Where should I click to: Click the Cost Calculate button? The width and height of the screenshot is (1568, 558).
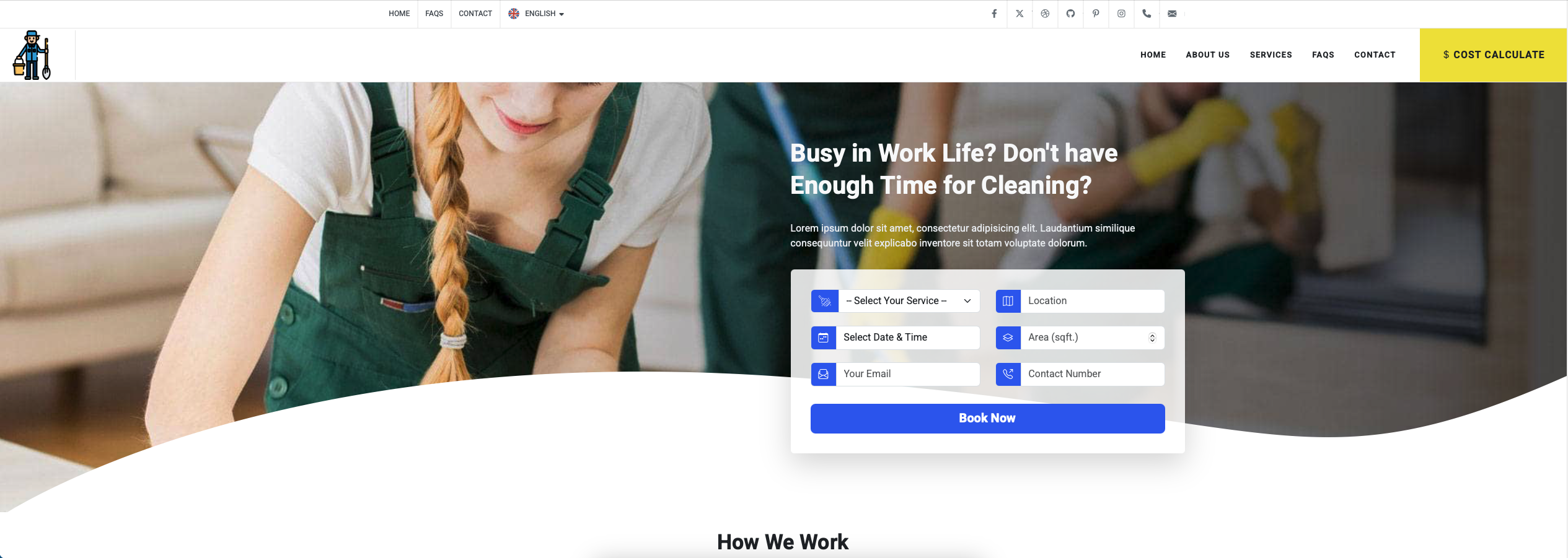[1493, 55]
